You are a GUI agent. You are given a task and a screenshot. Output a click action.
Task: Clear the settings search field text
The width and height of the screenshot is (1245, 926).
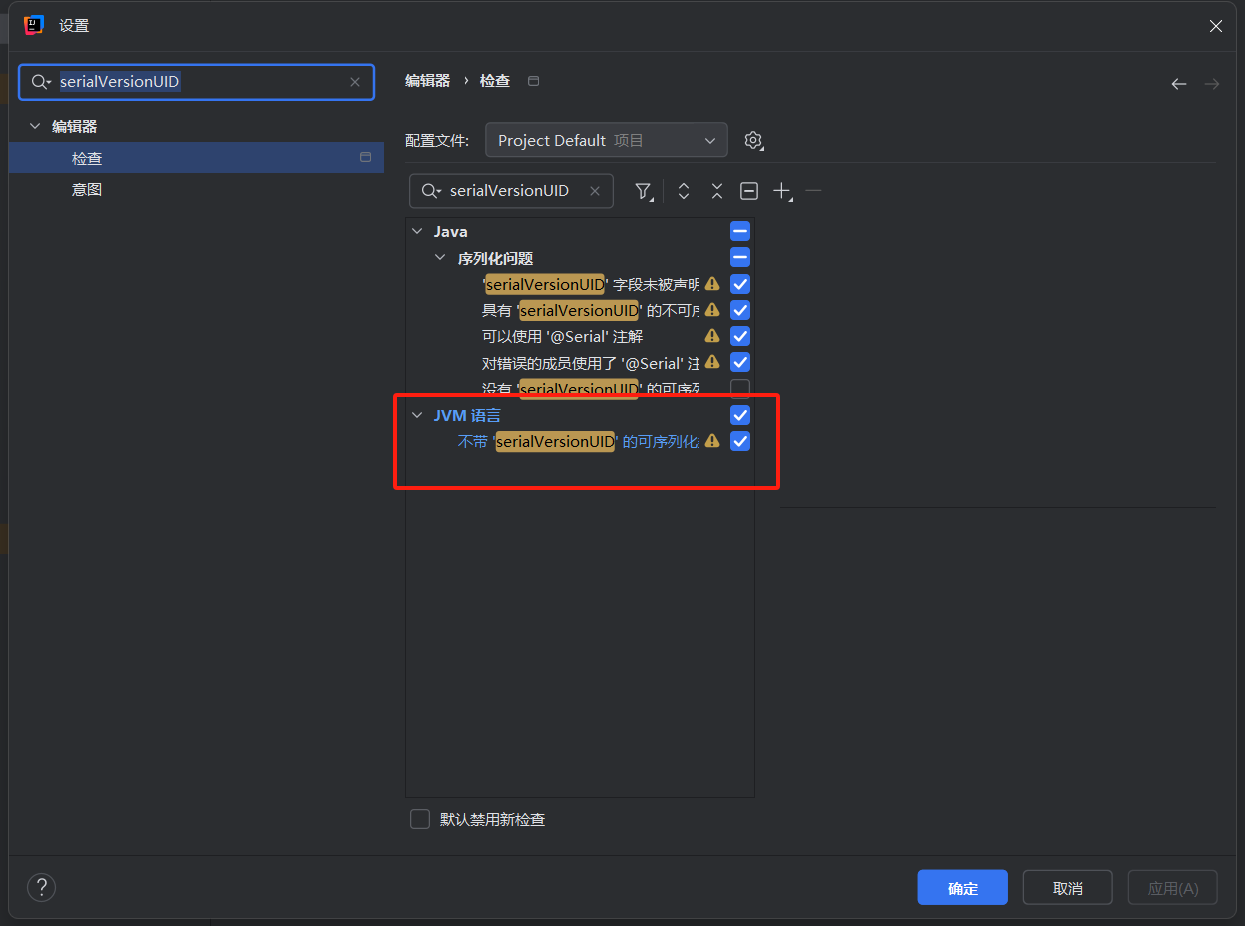355,82
